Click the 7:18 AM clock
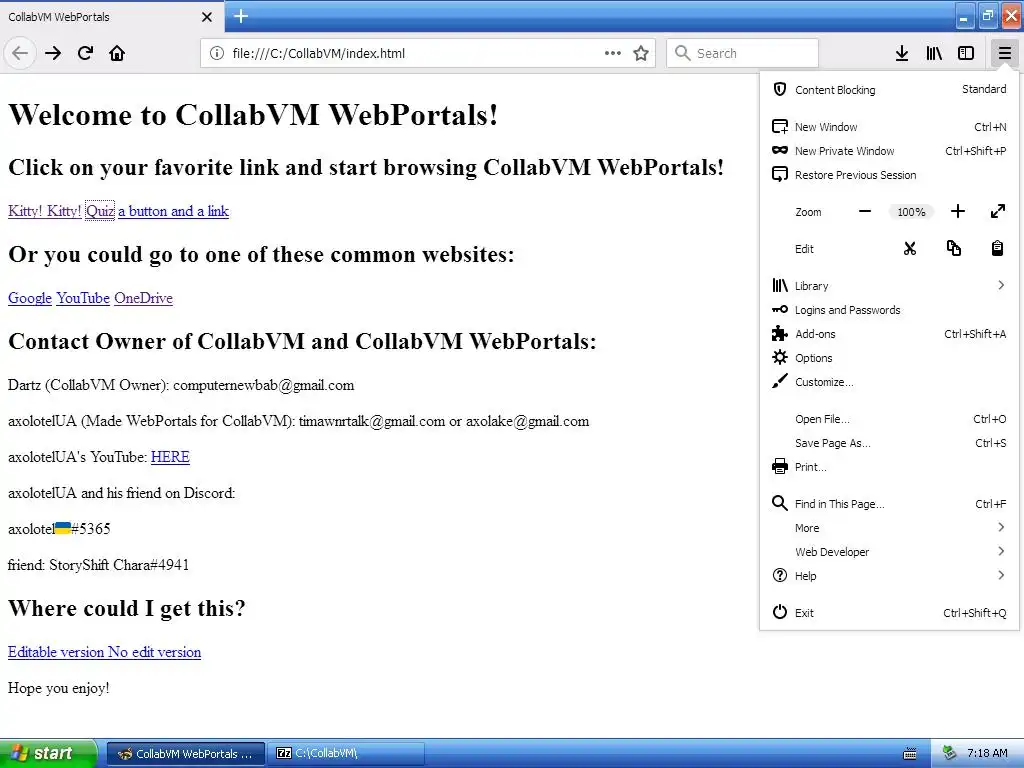 coord(987,753)
